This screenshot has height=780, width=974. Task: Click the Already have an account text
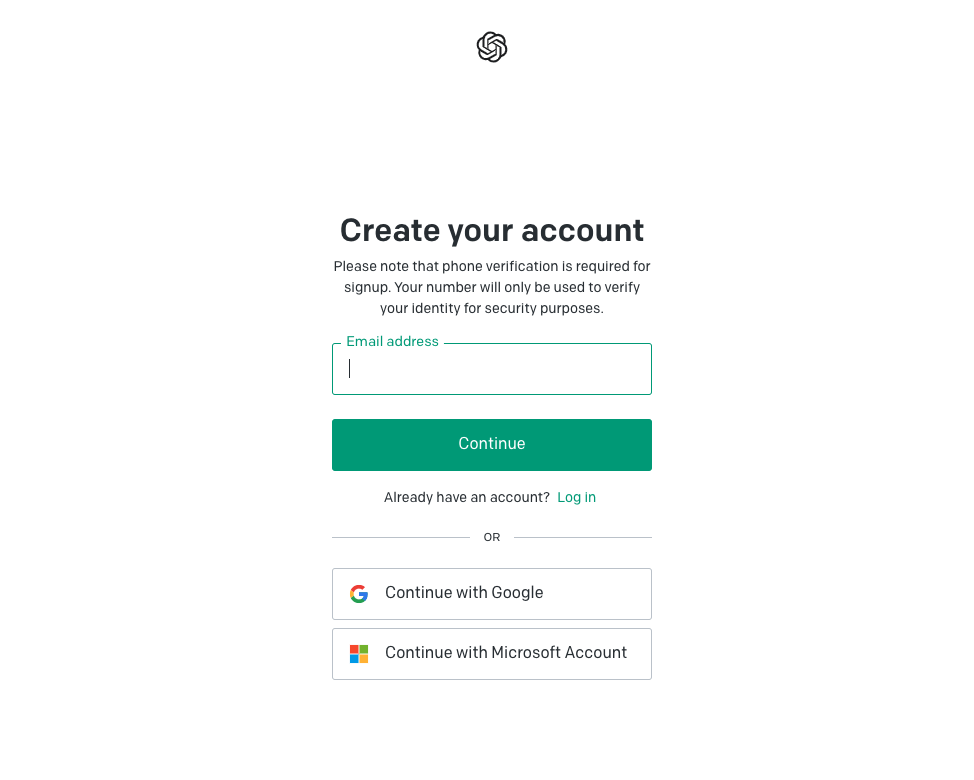tap(467, 497)
